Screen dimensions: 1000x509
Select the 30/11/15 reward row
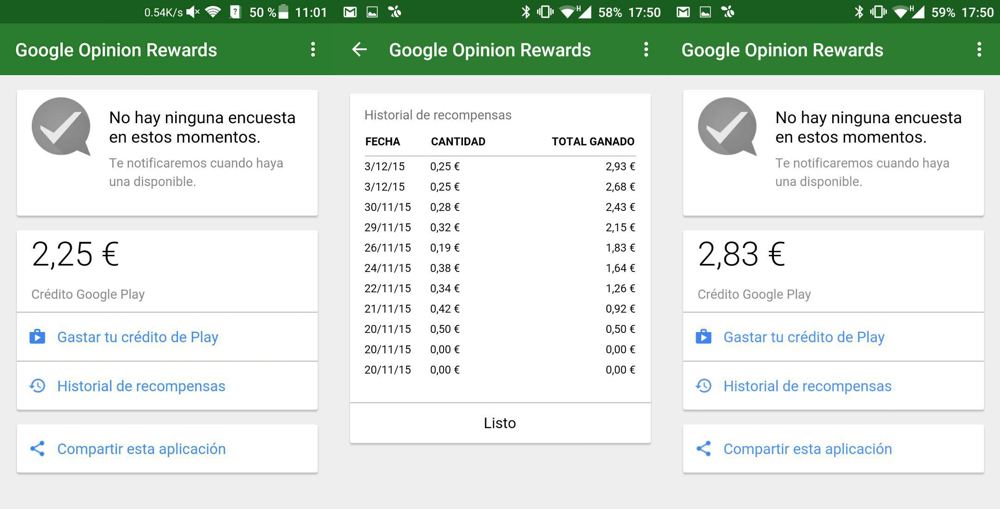(x=500, y=207)
